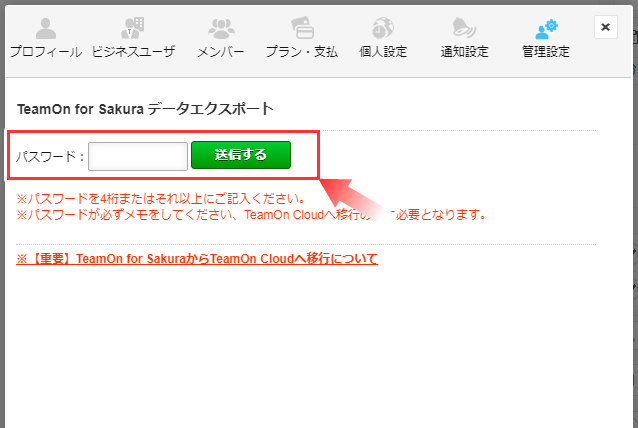Image resolution: width=638 pixels, height=428 pixels.
Task: Click the TeamOn for Sakura データエクスポート heading
Action: 145,109
